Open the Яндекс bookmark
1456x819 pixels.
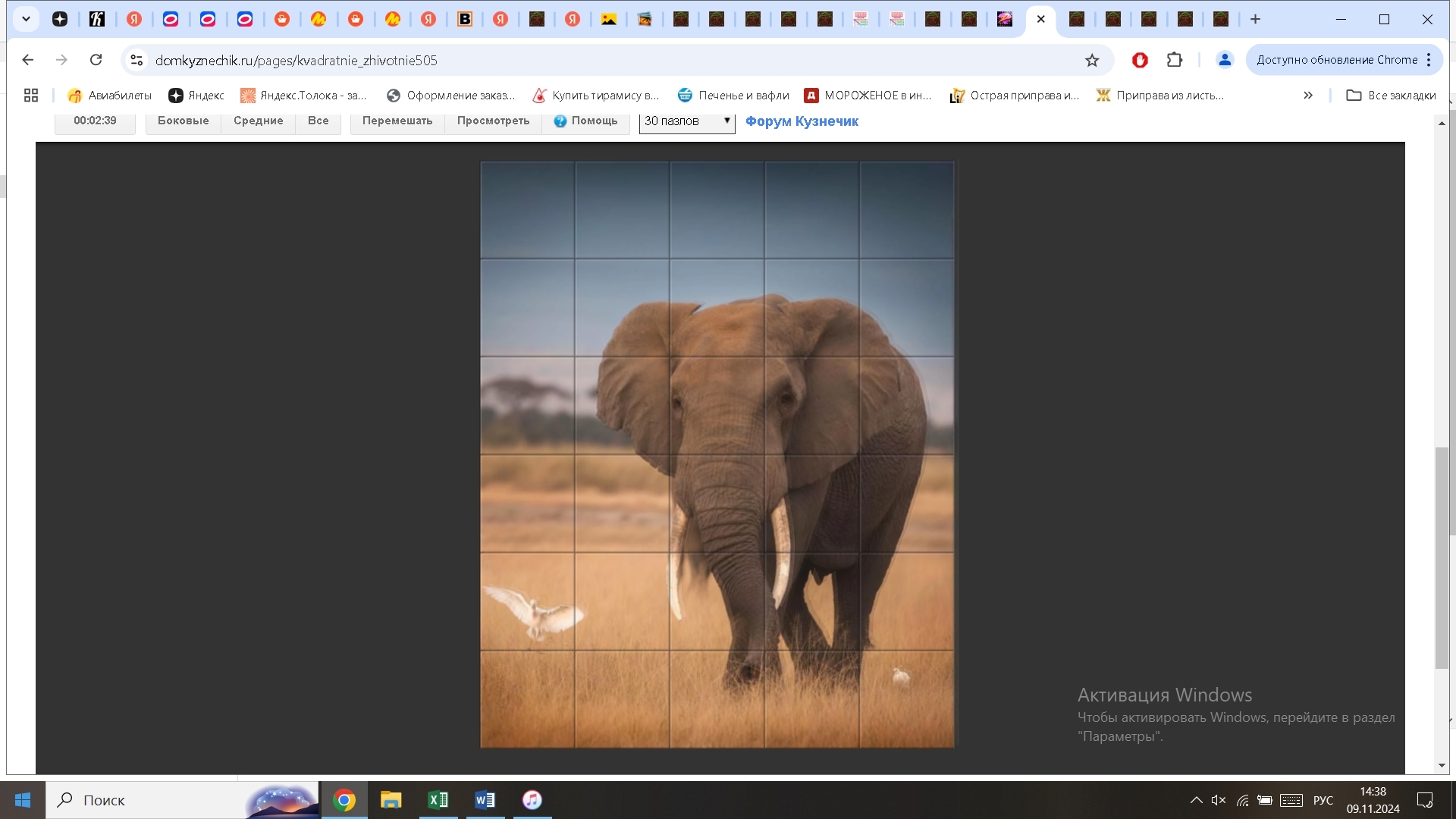tap(196, 96)
